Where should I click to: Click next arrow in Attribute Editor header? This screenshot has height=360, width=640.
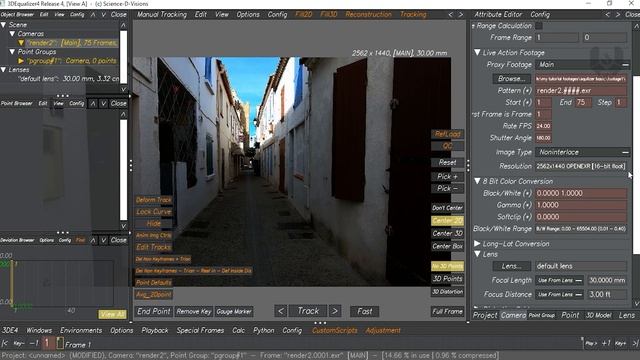(618, 14)
